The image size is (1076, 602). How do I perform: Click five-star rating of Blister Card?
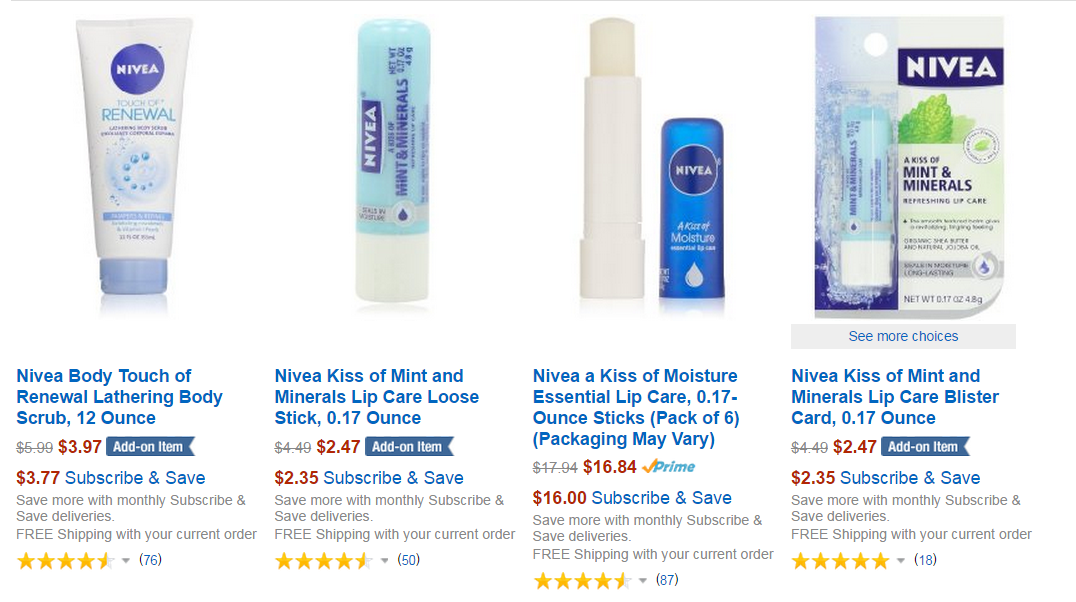[x=839, y=561]
